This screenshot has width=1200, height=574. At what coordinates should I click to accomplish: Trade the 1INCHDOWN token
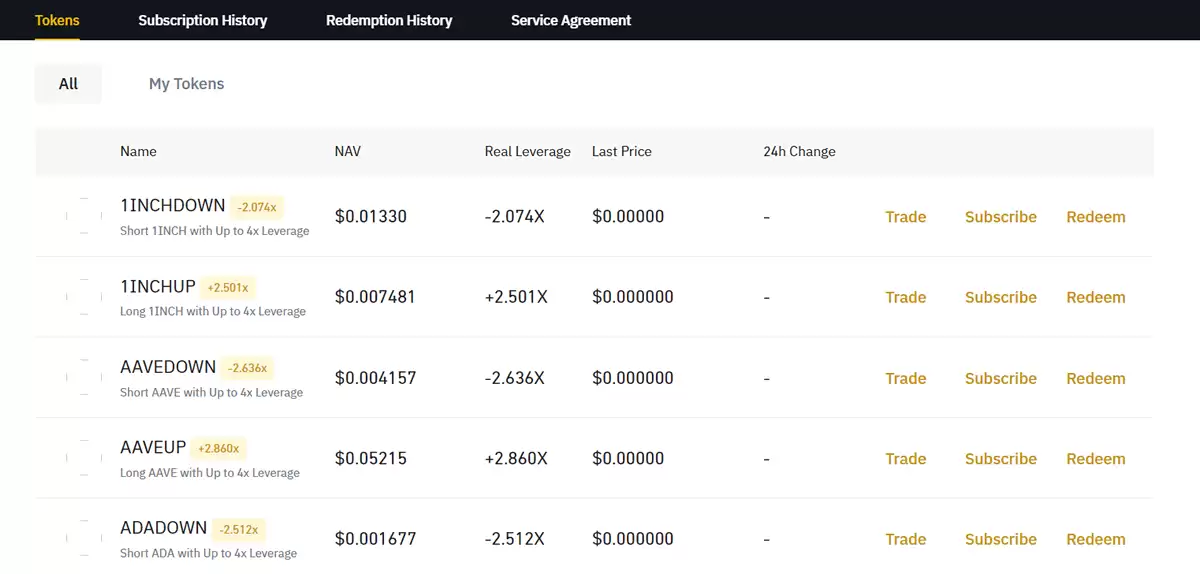pyautogui.click(x=905, y=217)
